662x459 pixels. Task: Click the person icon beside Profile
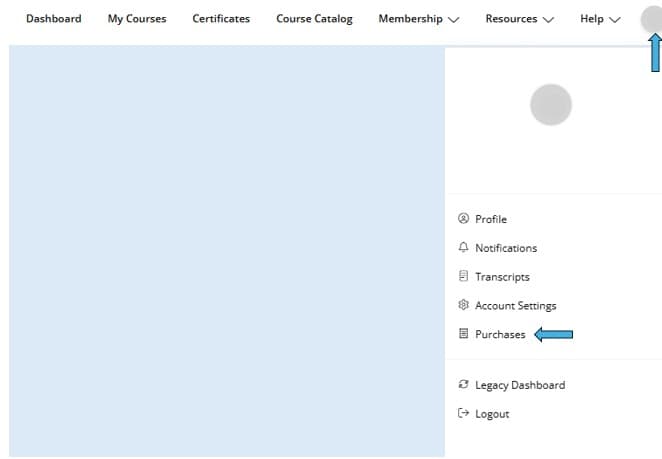pos(462,219)
